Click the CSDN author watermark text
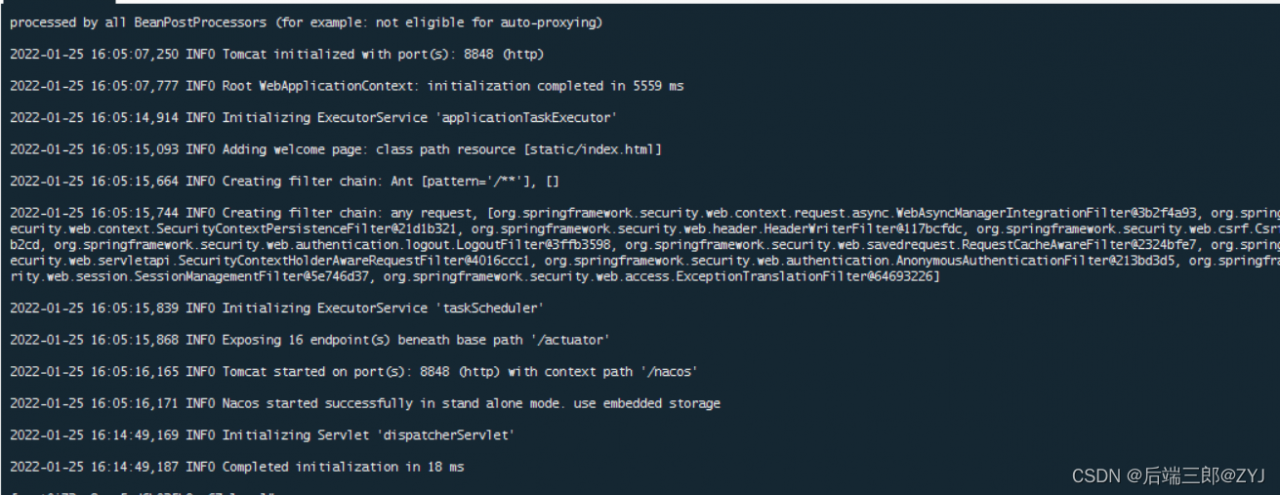The height and width of the screenshot is (495, 1280). click(1168, 475)
